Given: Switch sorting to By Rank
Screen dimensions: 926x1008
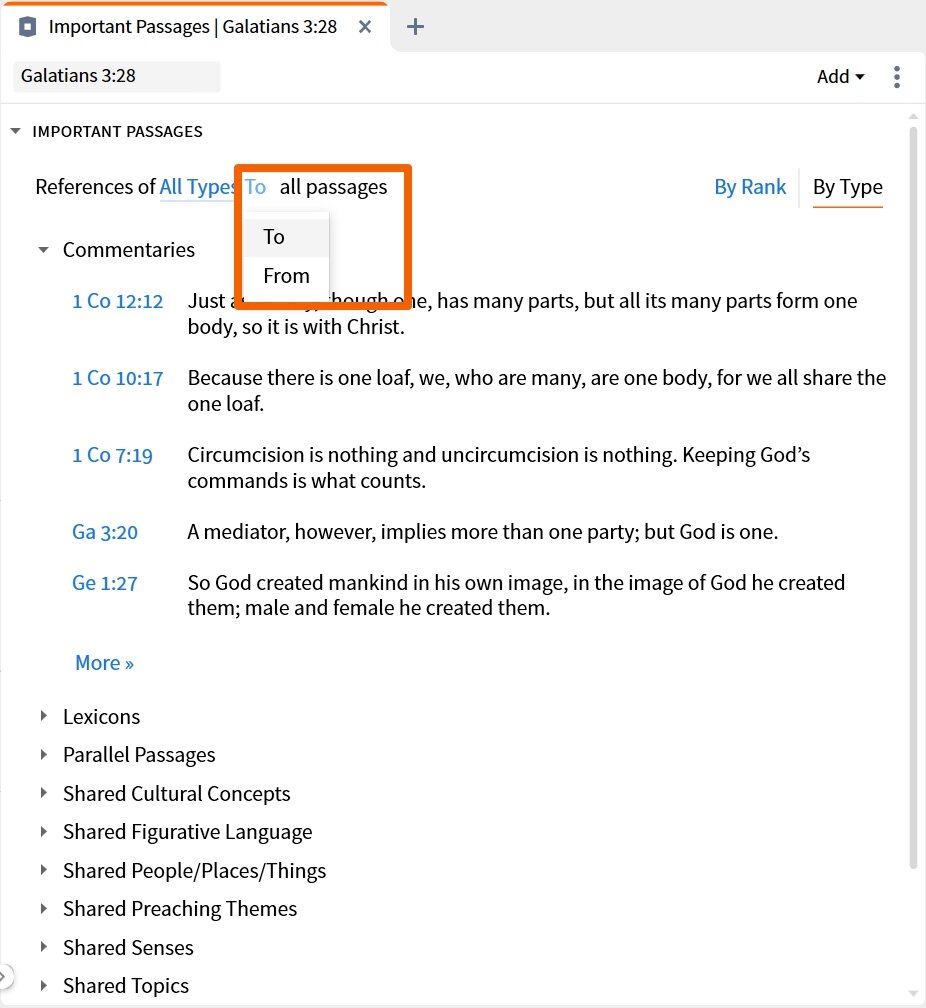Looking at the screenshot, I should pyautogui.click(x=750, y=187).
